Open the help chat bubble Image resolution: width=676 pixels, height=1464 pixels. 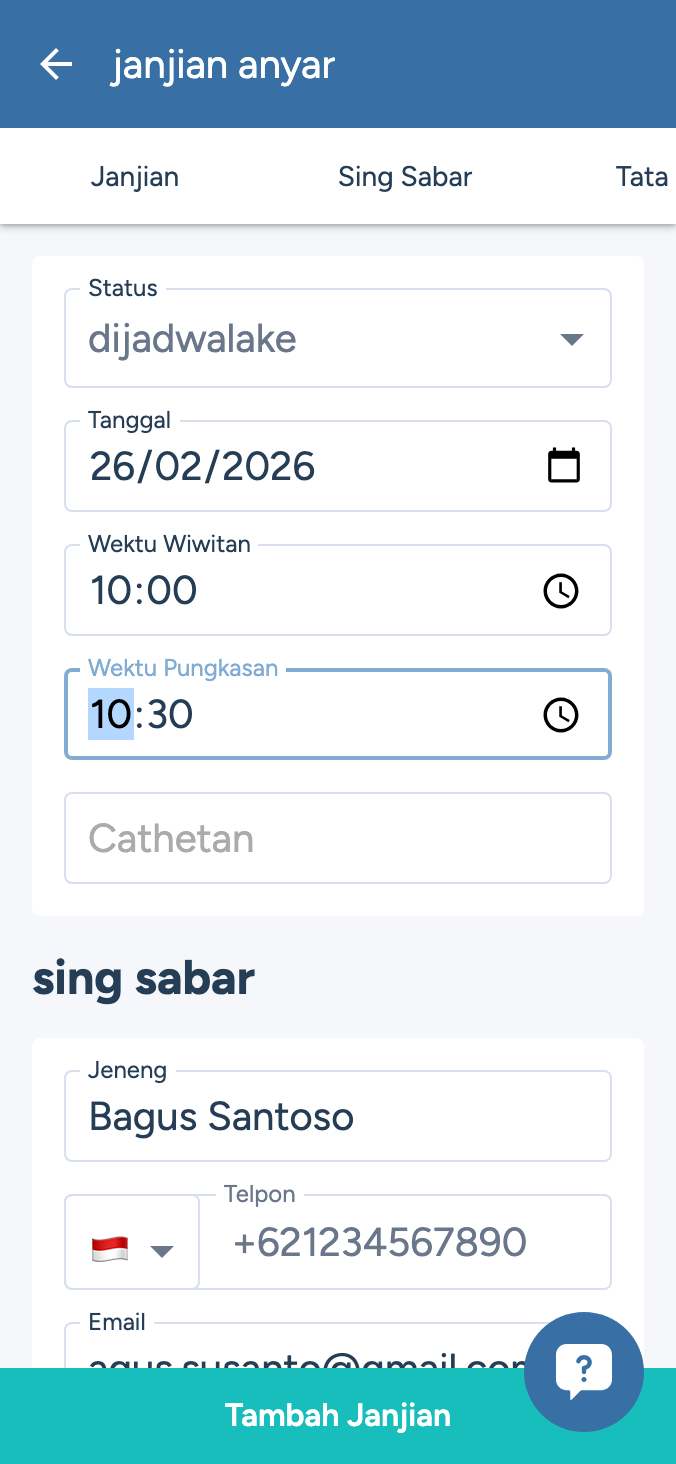(584, 1371)
